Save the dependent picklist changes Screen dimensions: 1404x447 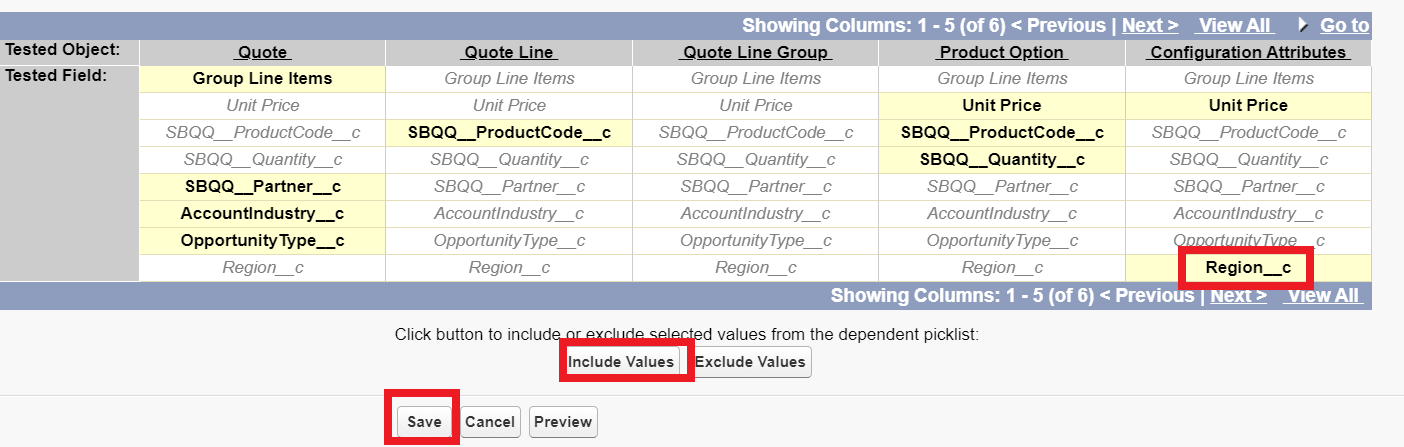pos(424,422)
